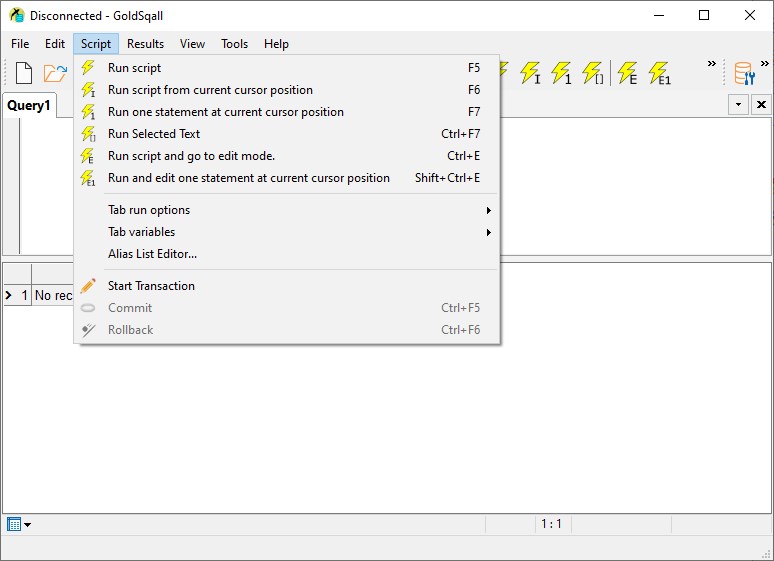Viewport: 774px width, 561px height.
Task: Open the Results menu
Action: tap(145, 44)
